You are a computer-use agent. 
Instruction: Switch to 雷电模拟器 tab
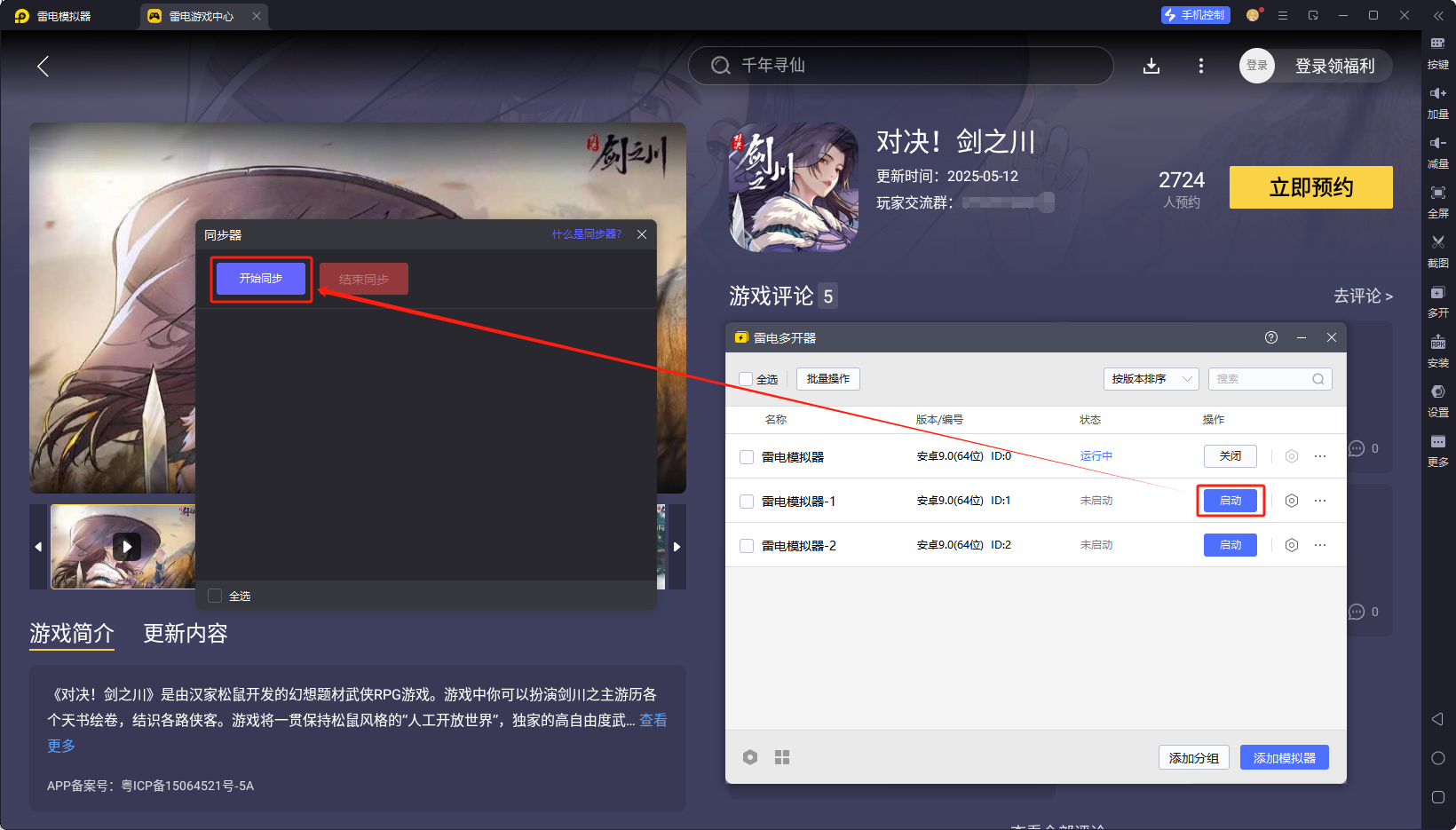64,16
